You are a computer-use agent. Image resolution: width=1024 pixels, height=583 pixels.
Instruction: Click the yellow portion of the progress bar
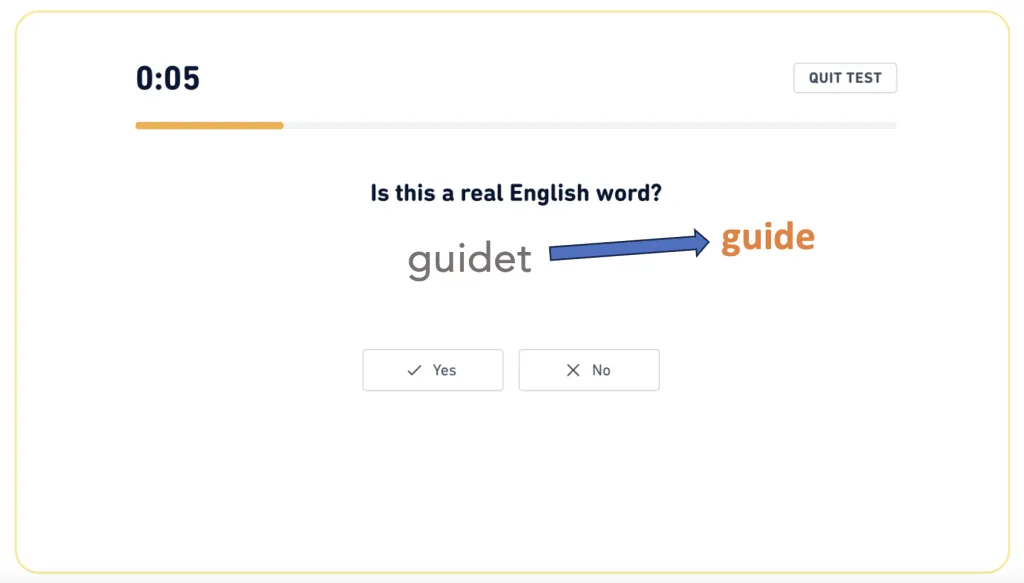tap(209, 125)
